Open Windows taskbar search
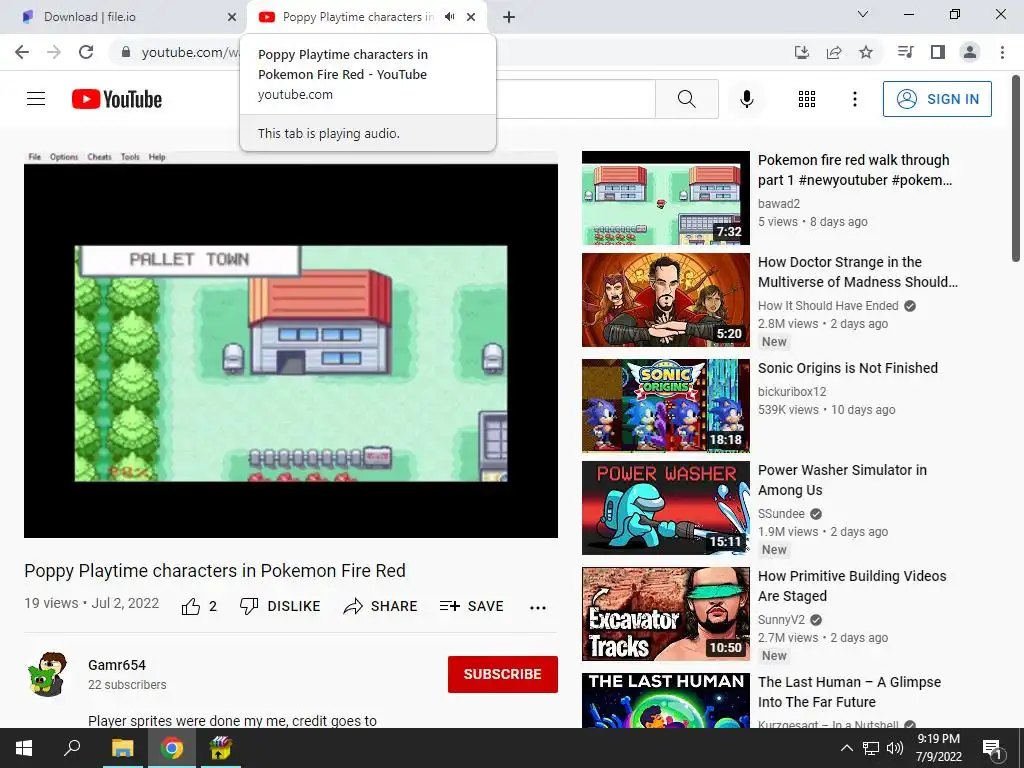 coord(72,748)
